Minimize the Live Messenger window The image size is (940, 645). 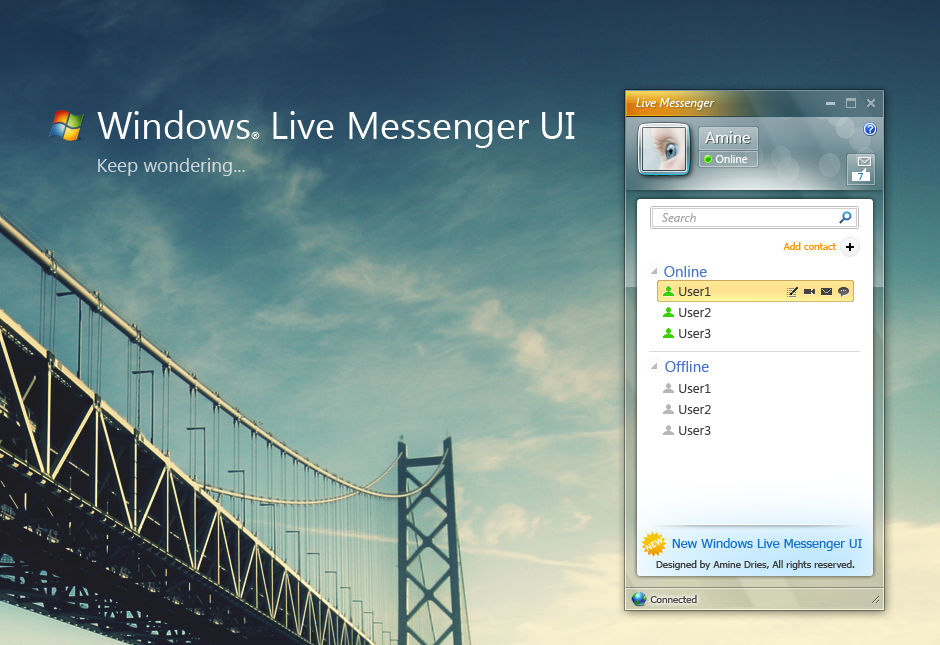tap(830, 103)
